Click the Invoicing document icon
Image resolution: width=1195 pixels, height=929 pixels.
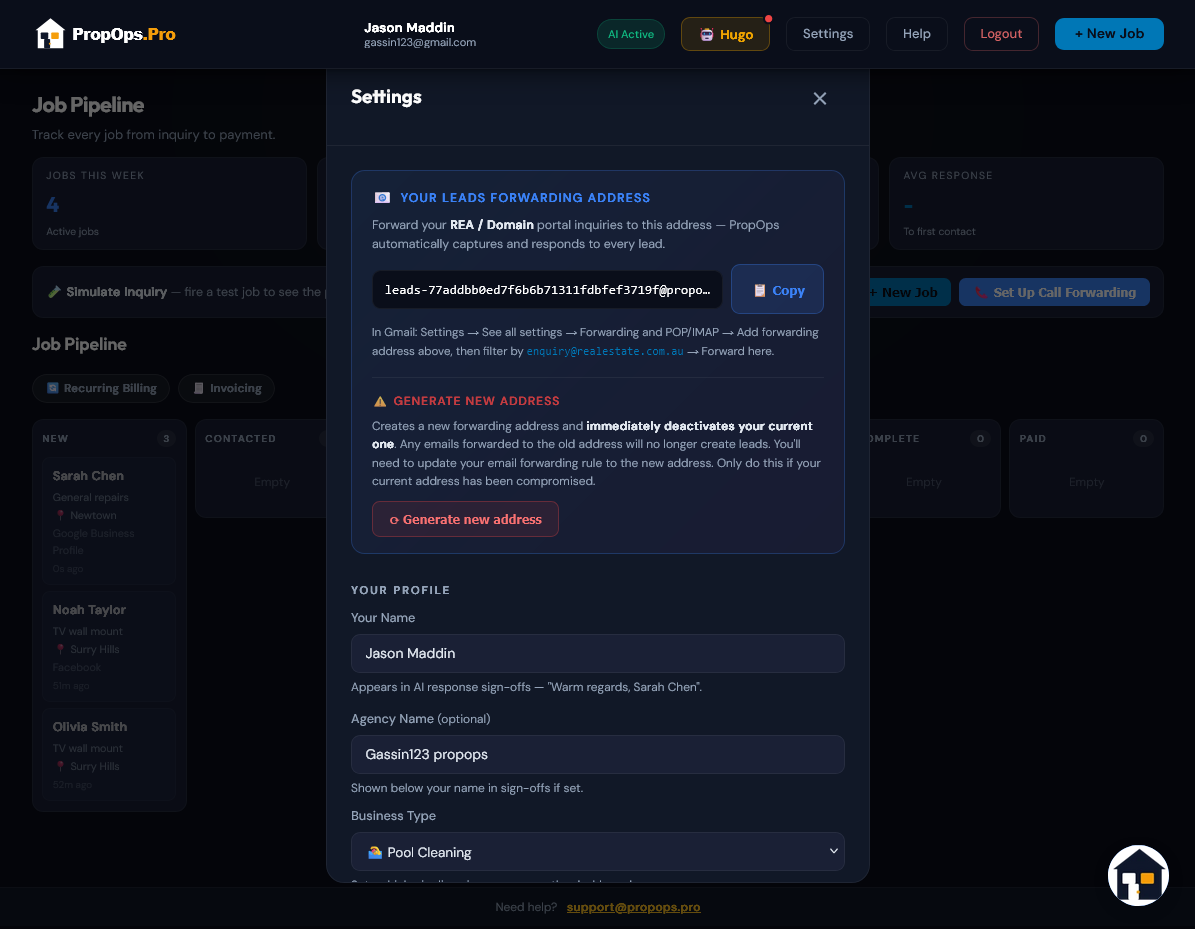[199, 388]
